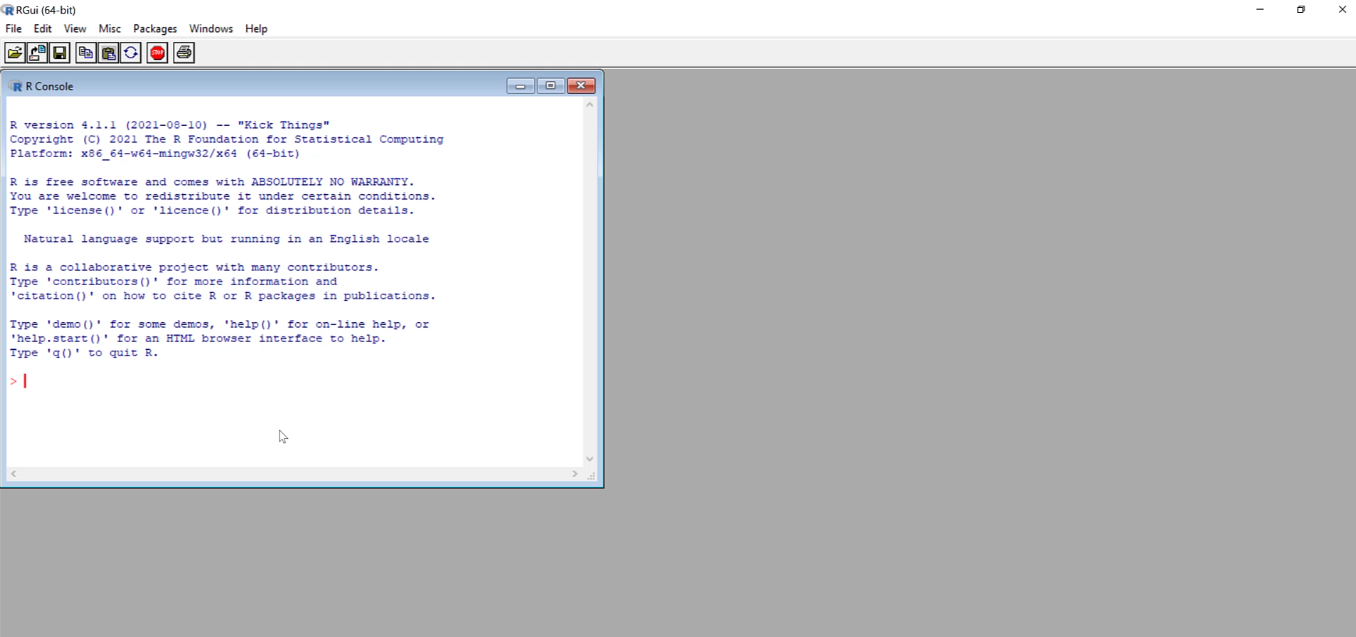This screenshot has height=637, width=1356.
Task: Open the Packages menu
Action: click(x=155, y=29)
